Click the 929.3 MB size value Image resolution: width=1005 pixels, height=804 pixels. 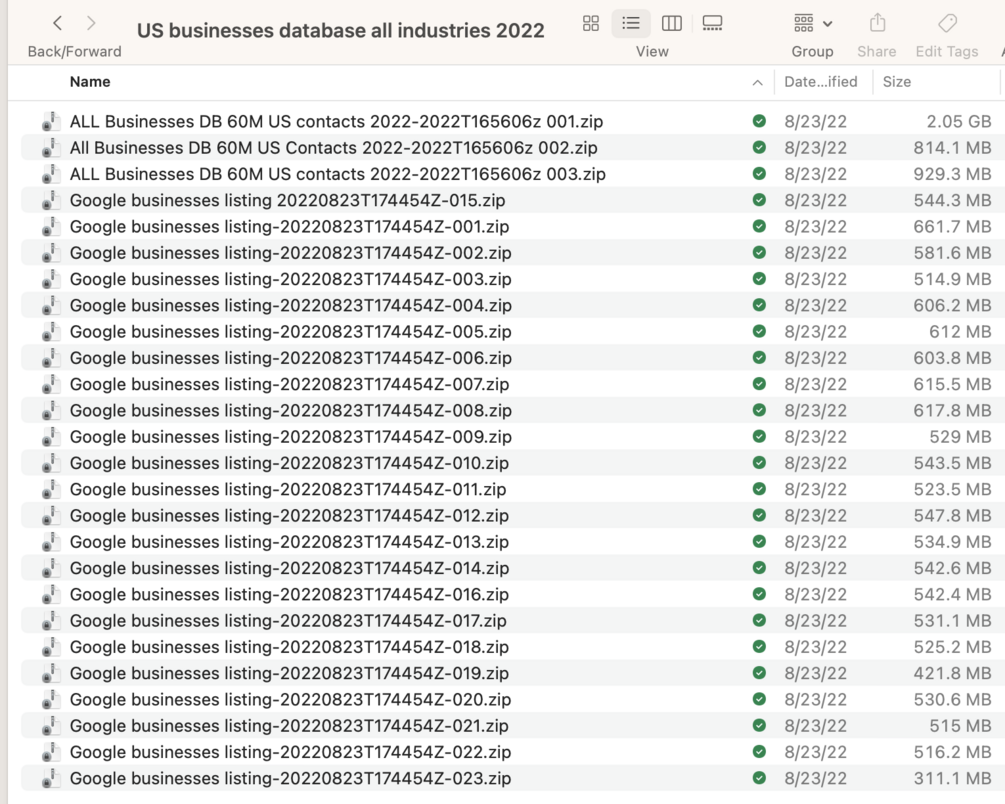coord(952,174)
